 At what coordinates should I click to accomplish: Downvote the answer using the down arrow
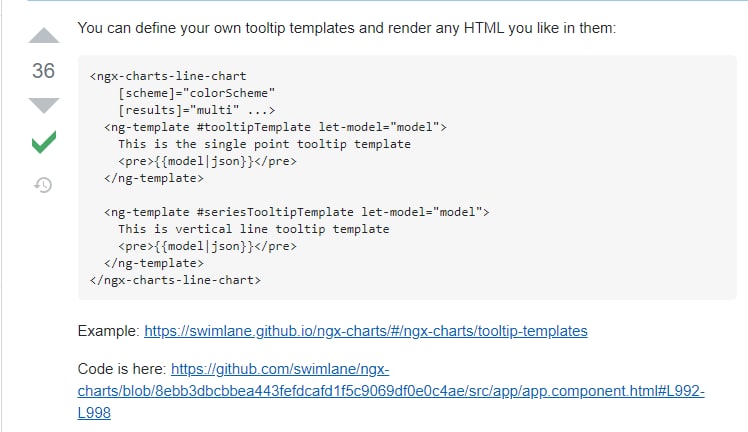43,105
